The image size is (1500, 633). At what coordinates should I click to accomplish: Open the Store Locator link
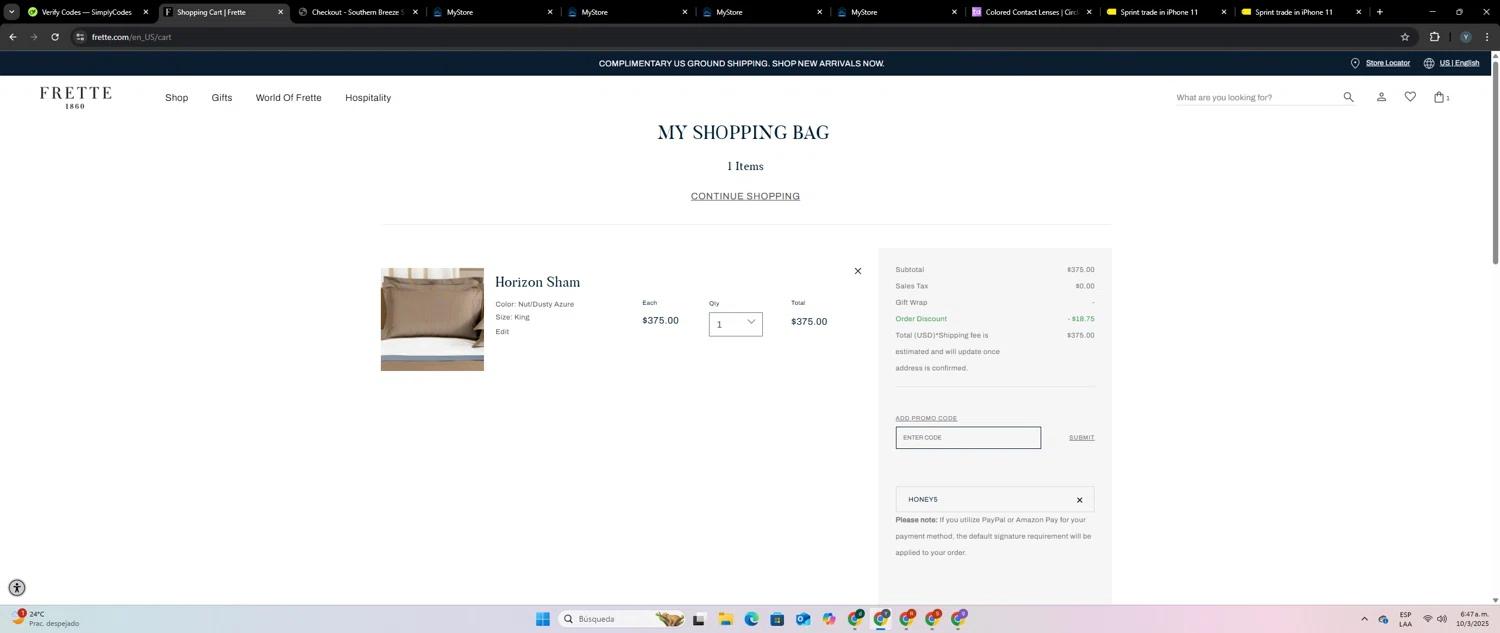tap(1387, 63)
